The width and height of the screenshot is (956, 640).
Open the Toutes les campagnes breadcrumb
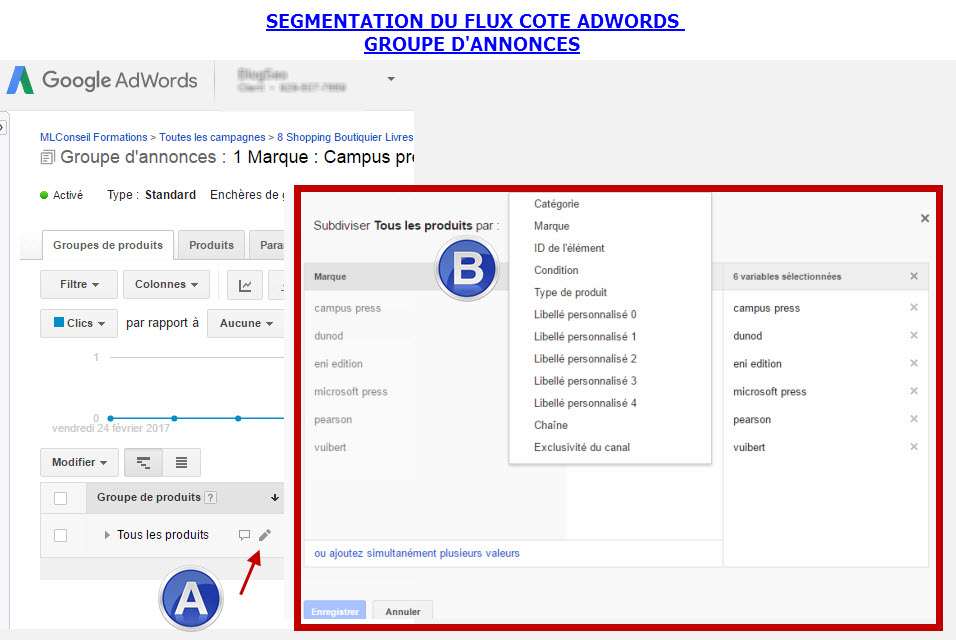tap(212, 137)
